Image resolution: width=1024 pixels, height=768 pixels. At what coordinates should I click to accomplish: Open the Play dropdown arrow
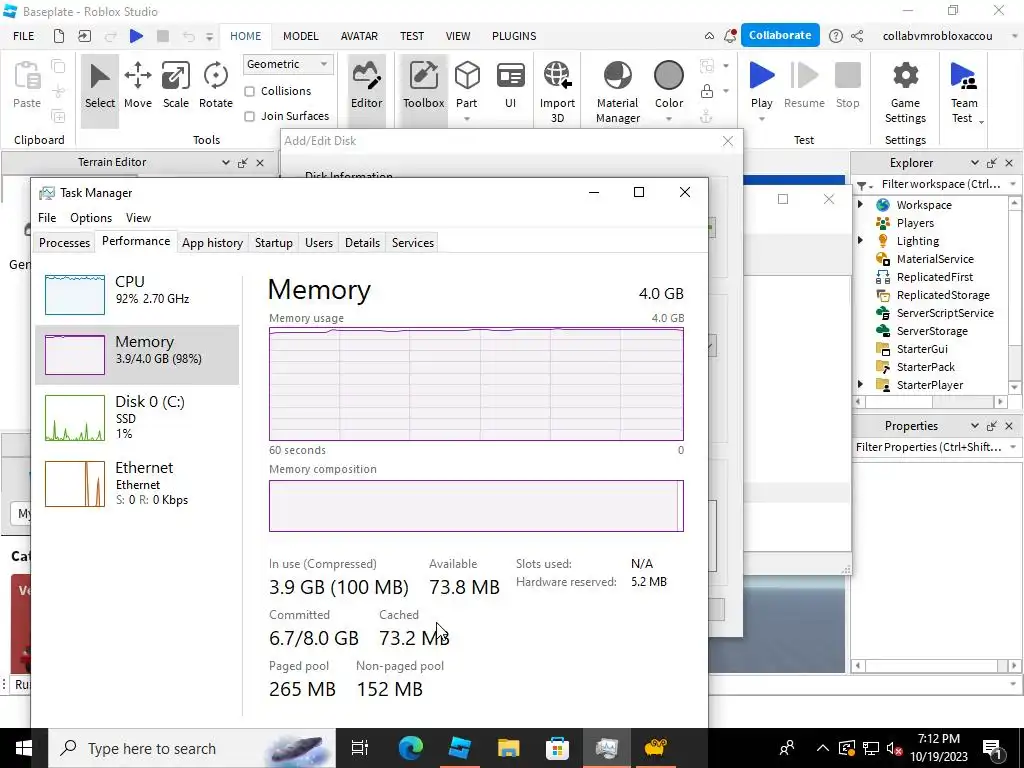point(761,119)
